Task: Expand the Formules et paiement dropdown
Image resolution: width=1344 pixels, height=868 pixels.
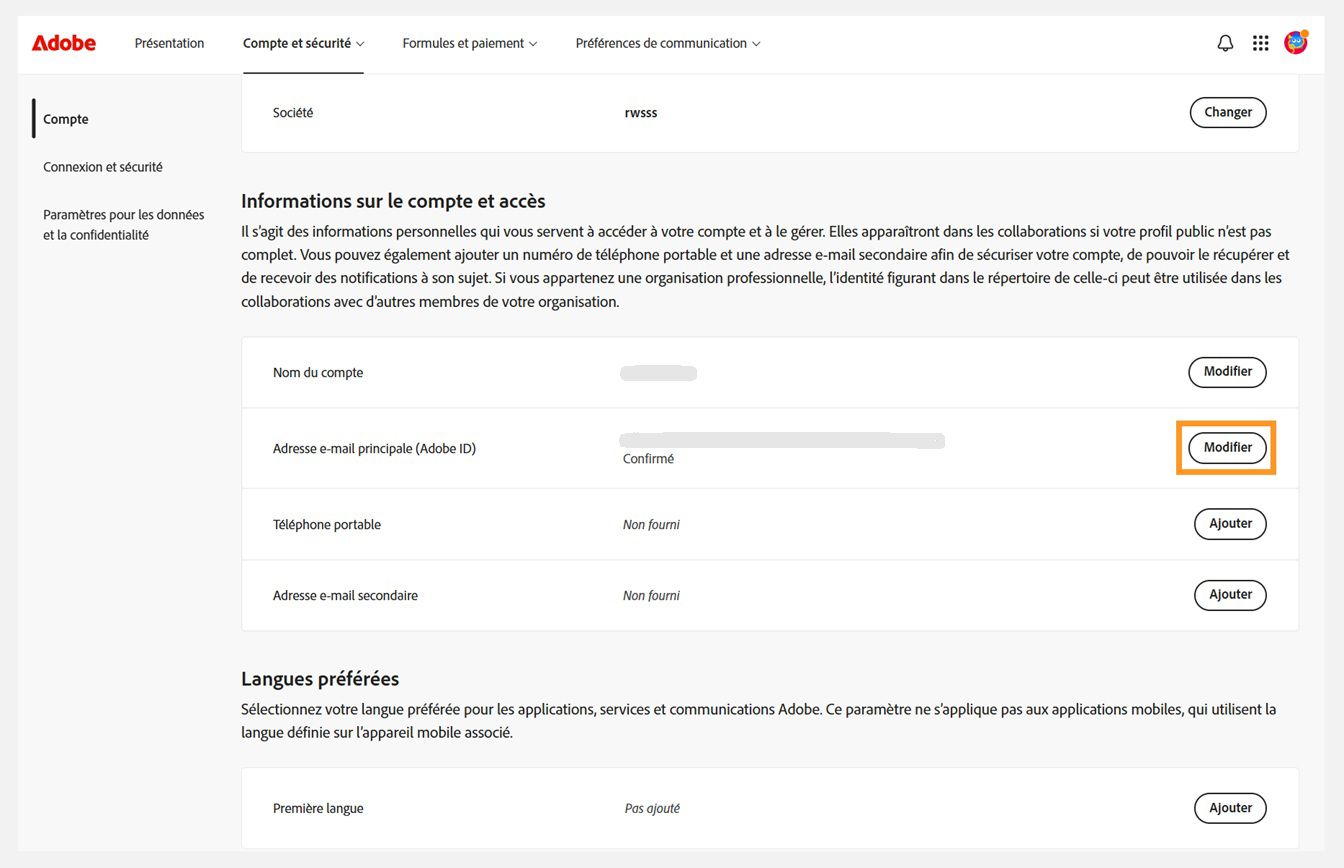Action: click(469, 43)
